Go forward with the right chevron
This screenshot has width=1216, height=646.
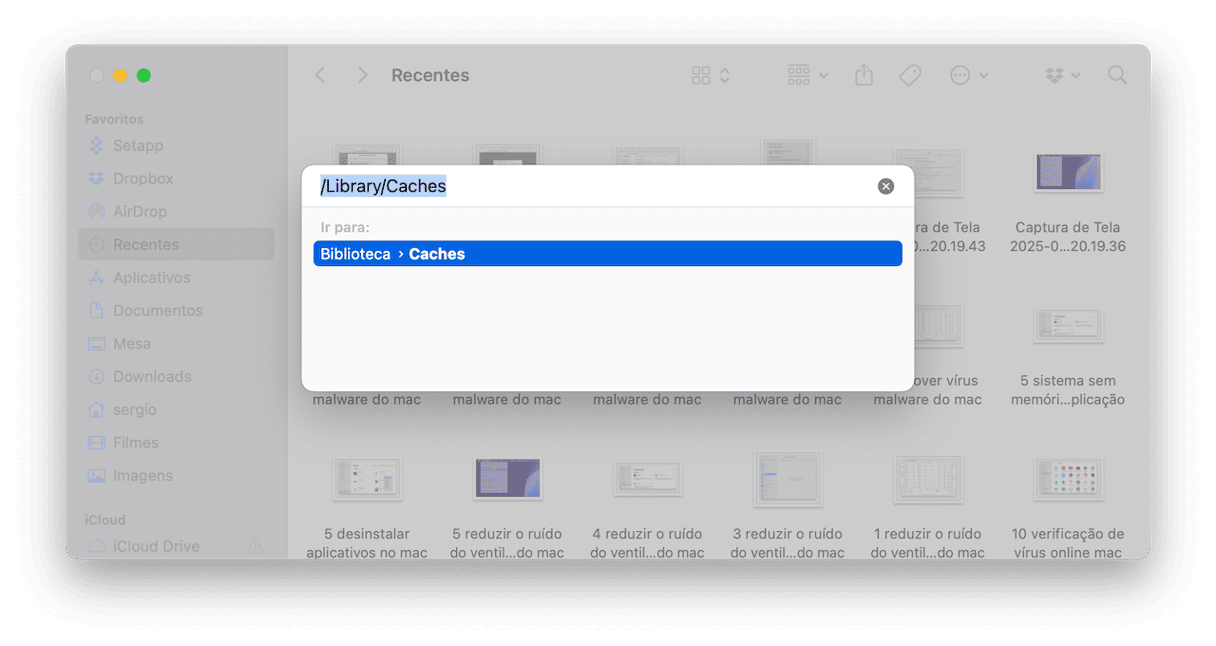click(x=362, y=75)
